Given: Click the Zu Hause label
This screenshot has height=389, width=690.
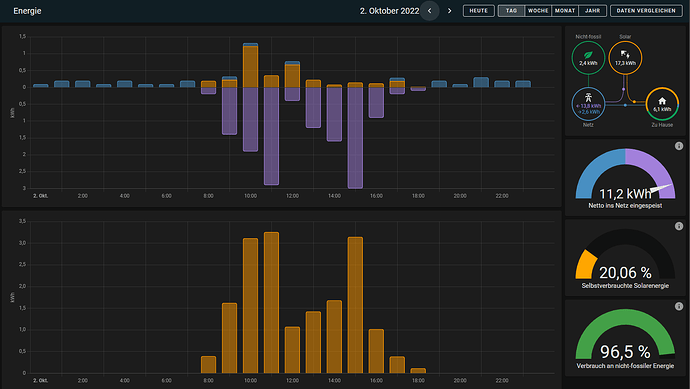Looking at the screenshot, I should pos(662,125).
